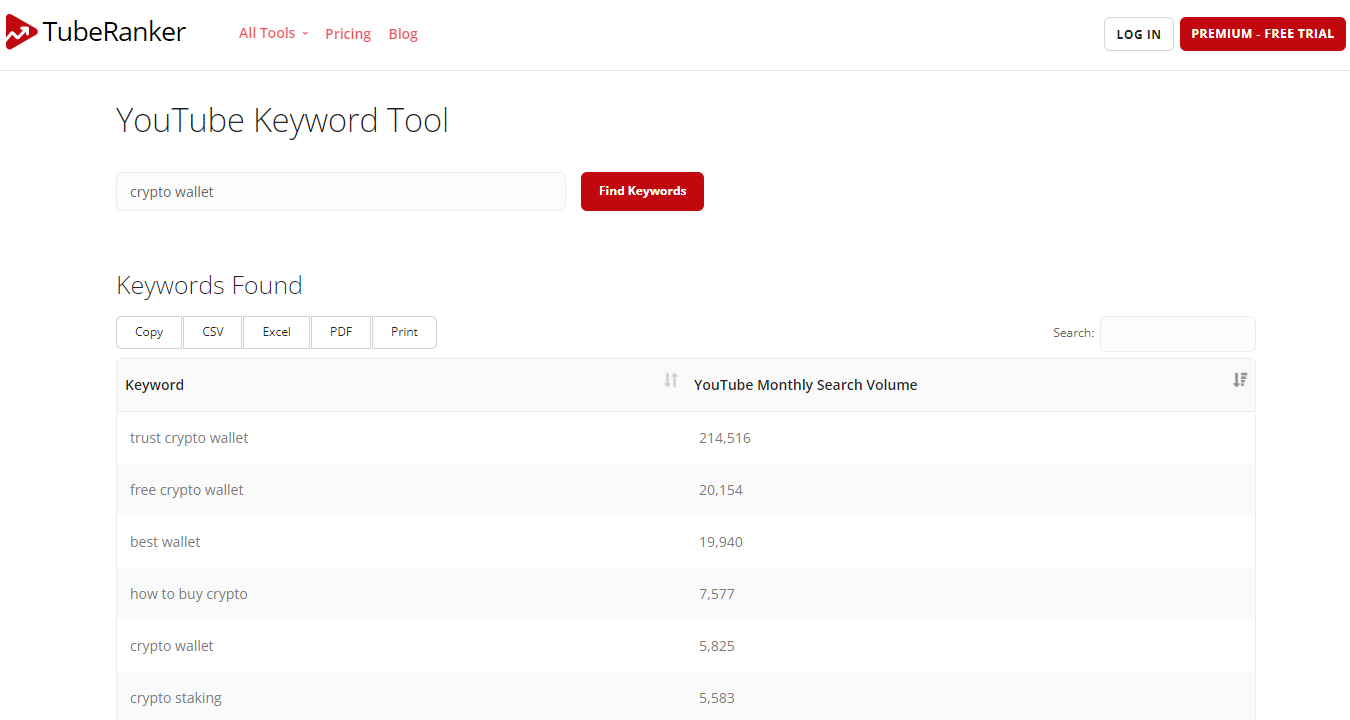Click the 20,154 volume value
The width and height of the screenshot is (1350, 720).
(721, 490)
